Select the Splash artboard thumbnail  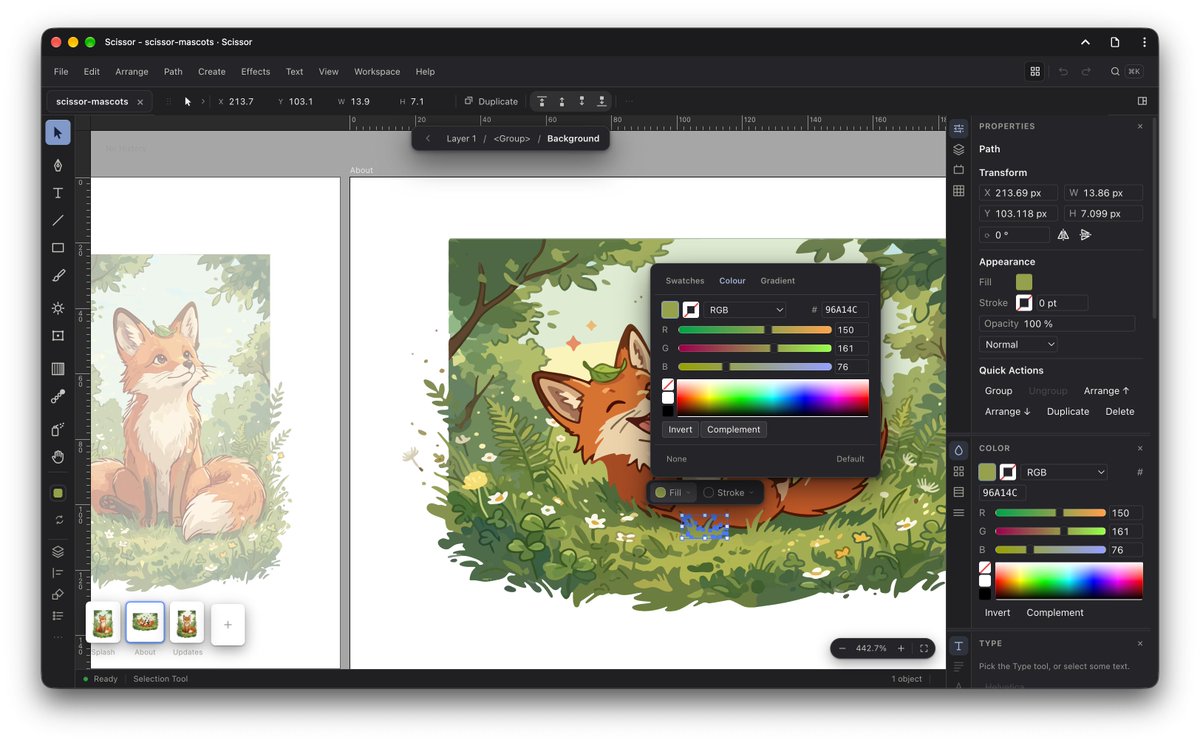103,622
